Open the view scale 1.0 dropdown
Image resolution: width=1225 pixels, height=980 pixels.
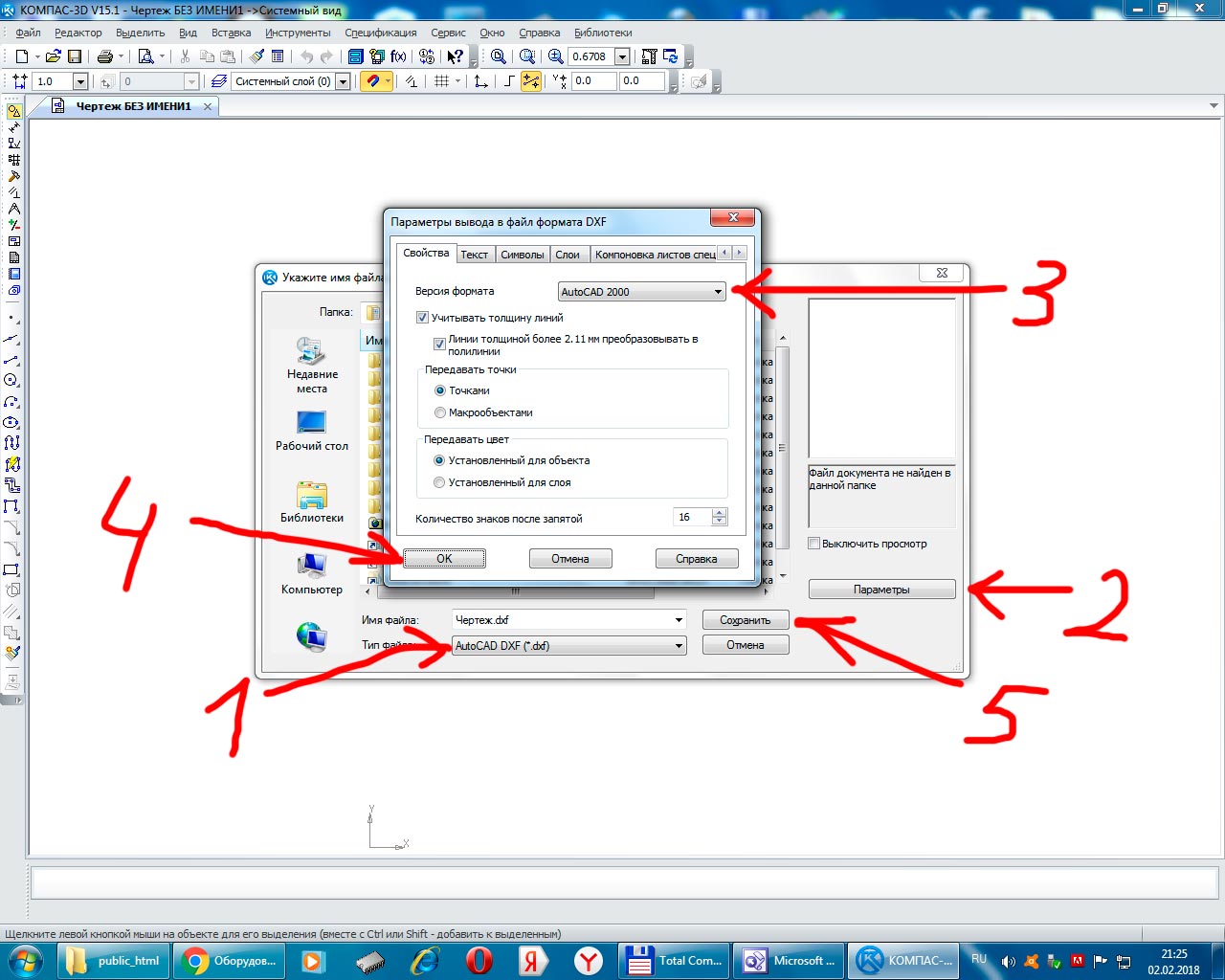click(80, 81)
